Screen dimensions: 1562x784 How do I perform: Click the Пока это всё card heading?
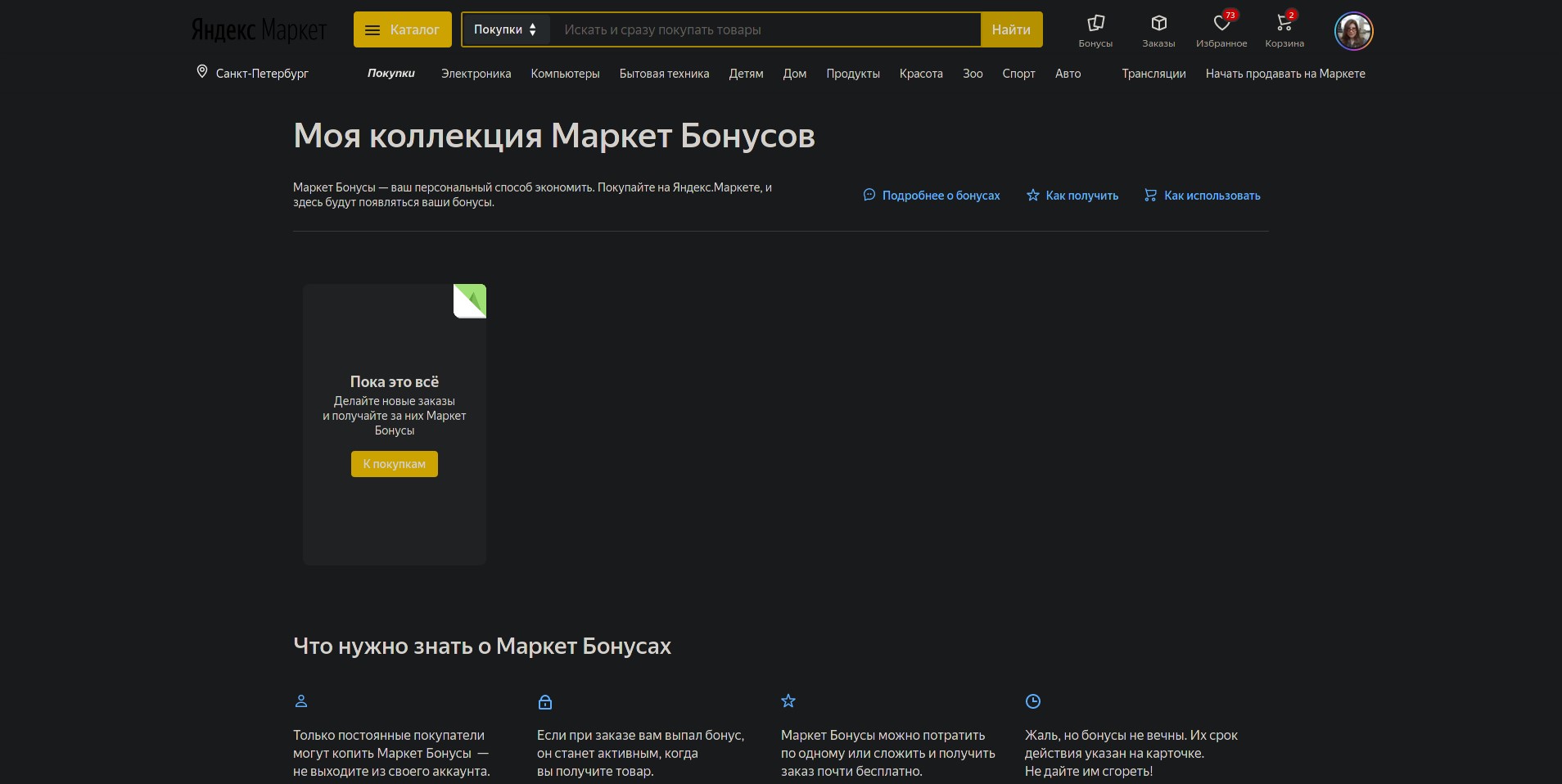point(395,381)
